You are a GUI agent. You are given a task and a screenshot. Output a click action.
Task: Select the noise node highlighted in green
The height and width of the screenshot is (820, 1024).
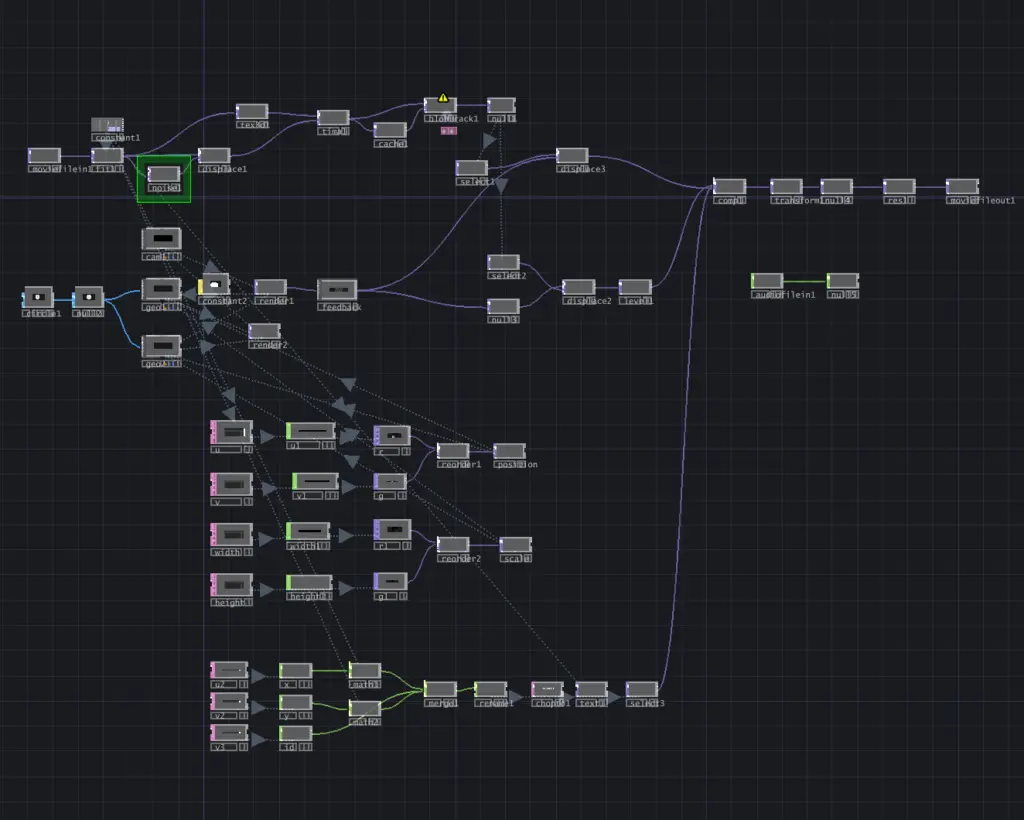tap(164, 174)
